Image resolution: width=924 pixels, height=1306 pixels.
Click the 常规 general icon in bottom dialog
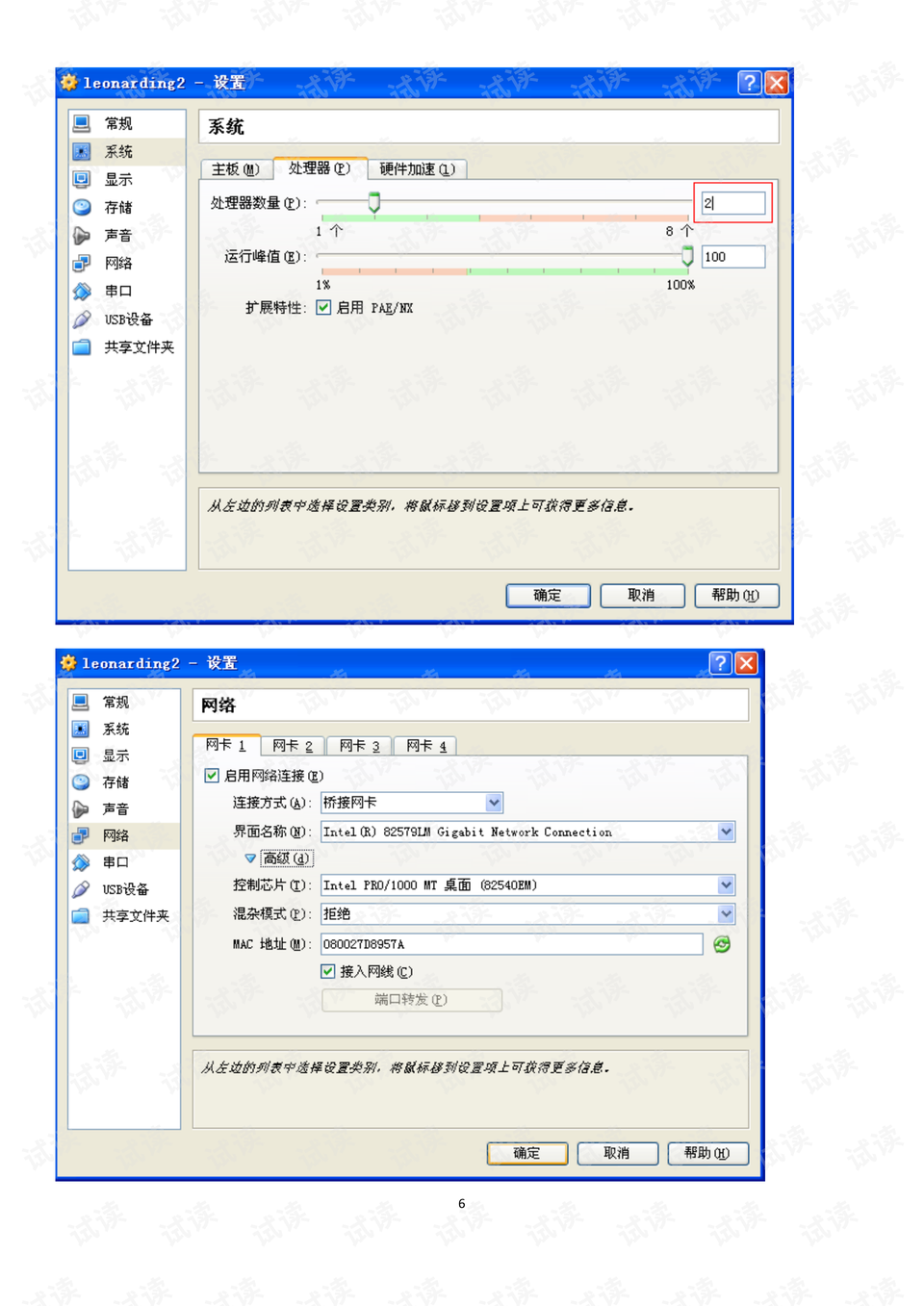point(81,703)
